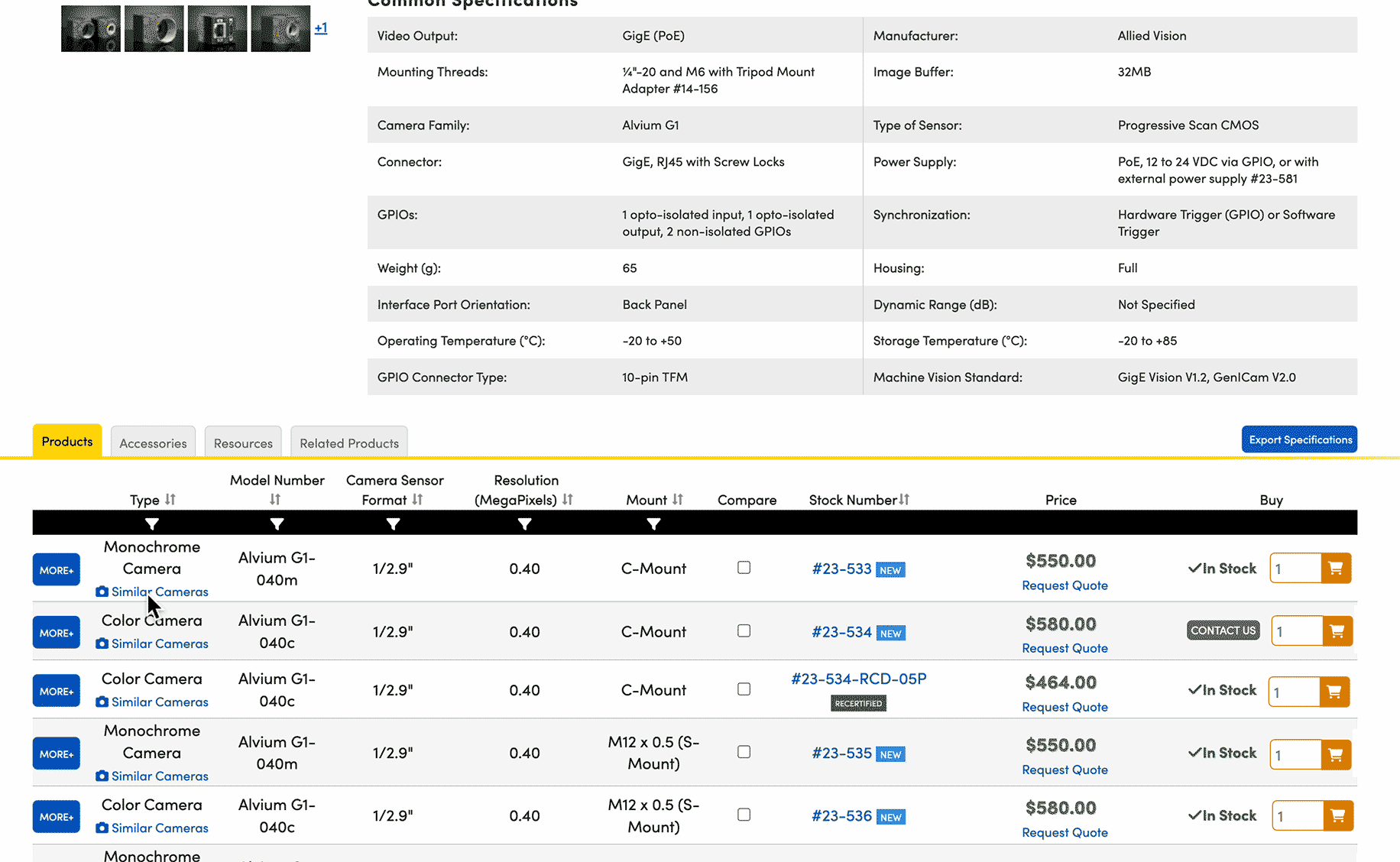Image resolution: width=1400 pixels, height=862 pixels.
Task: Check Compare box for #23-533
Action: 744,568
